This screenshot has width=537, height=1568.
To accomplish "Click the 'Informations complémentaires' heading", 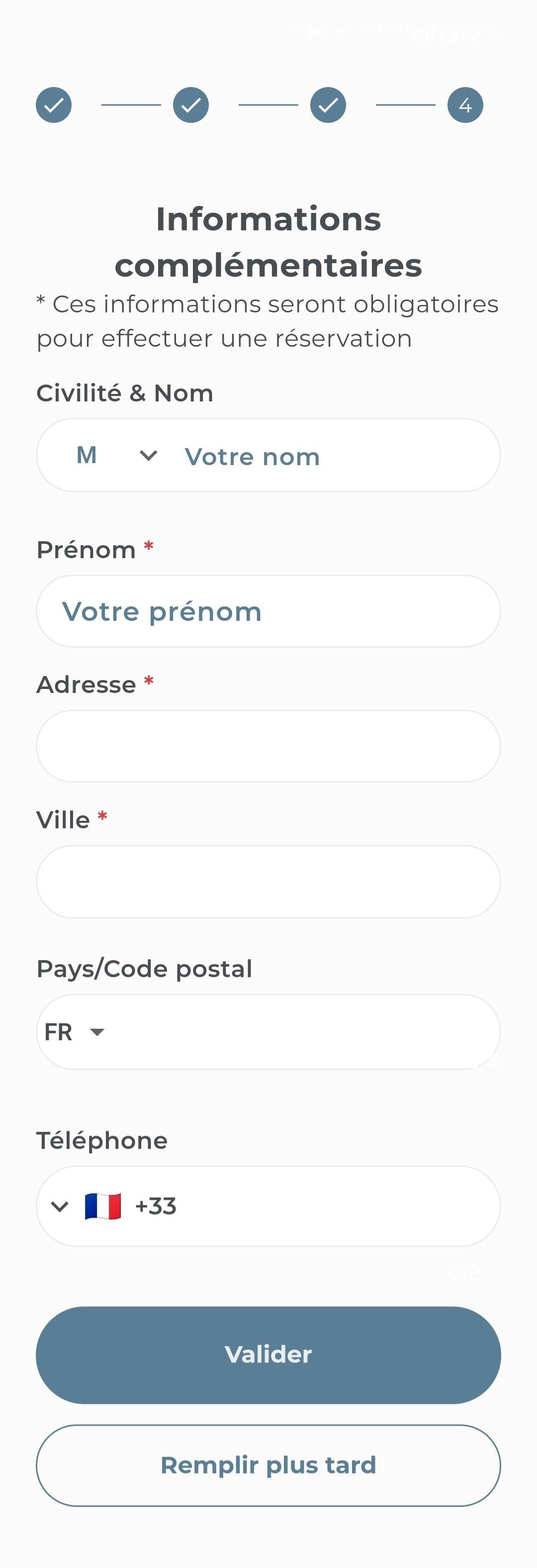I will click(x=268, y=242).
